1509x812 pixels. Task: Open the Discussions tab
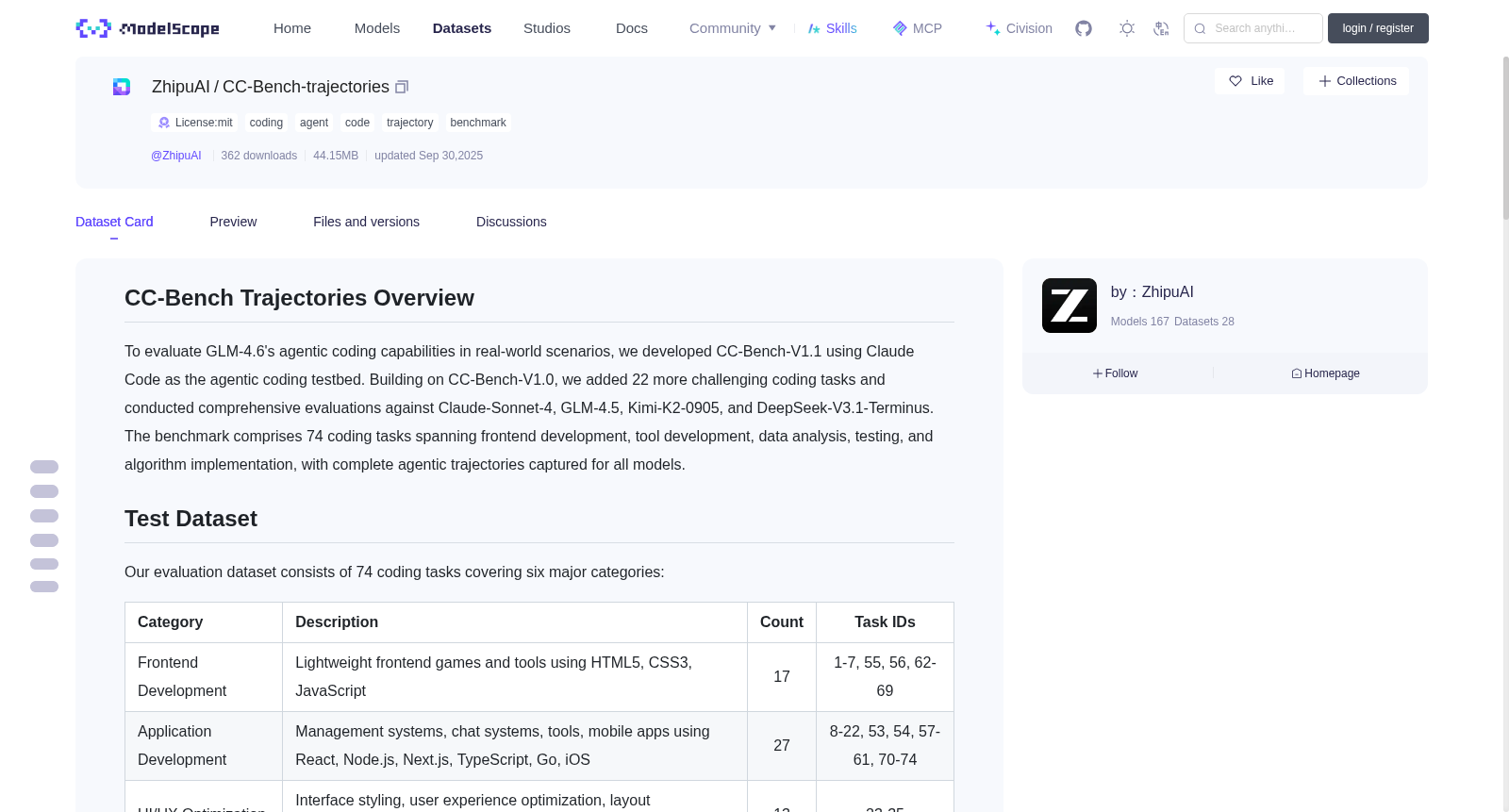pos(511,222)
